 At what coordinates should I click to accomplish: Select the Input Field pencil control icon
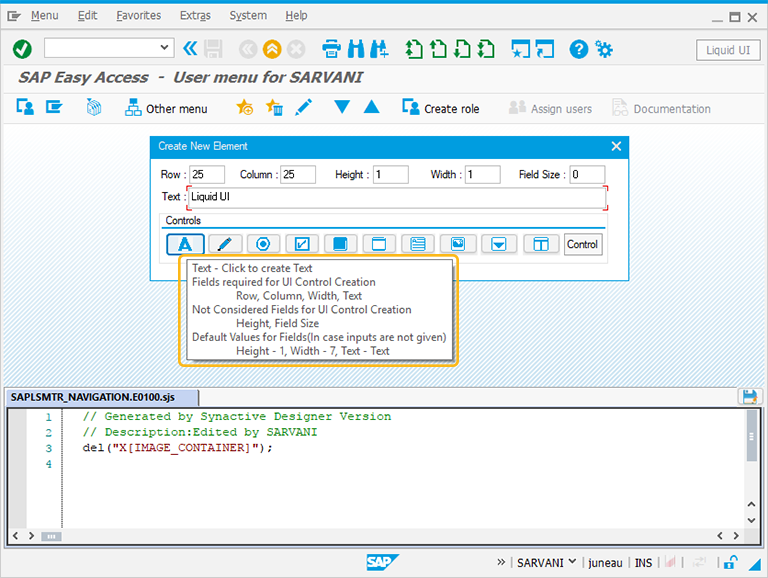point(225,244)
